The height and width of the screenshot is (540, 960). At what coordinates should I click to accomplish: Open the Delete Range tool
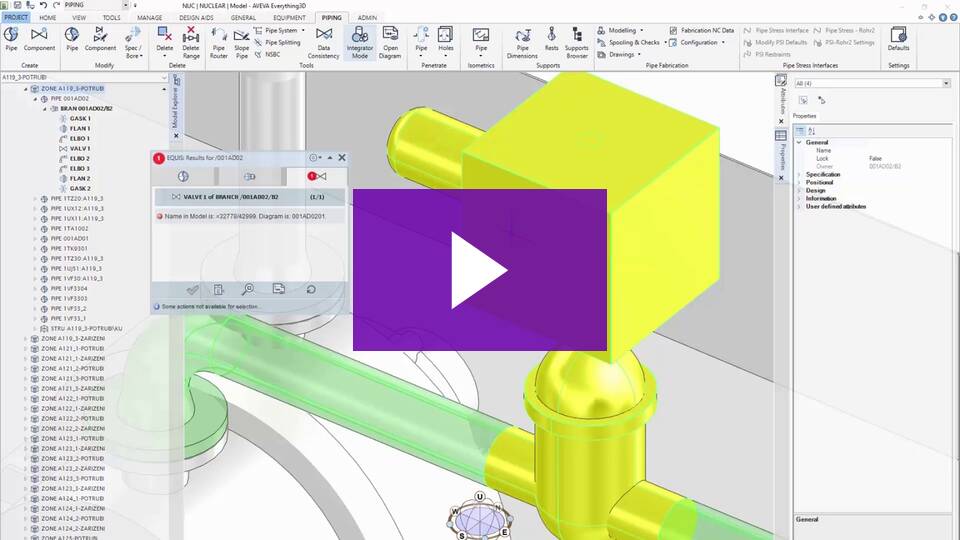tap(191, 43)
